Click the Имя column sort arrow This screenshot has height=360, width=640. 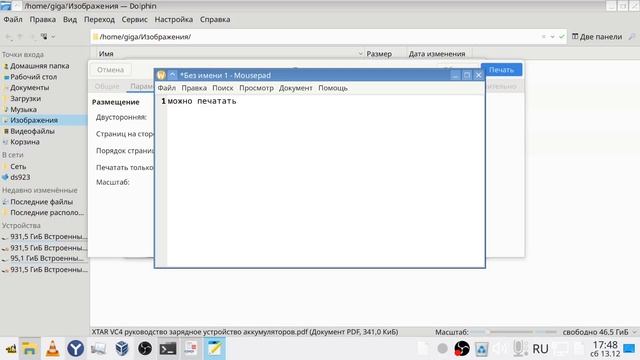[360, 53]
